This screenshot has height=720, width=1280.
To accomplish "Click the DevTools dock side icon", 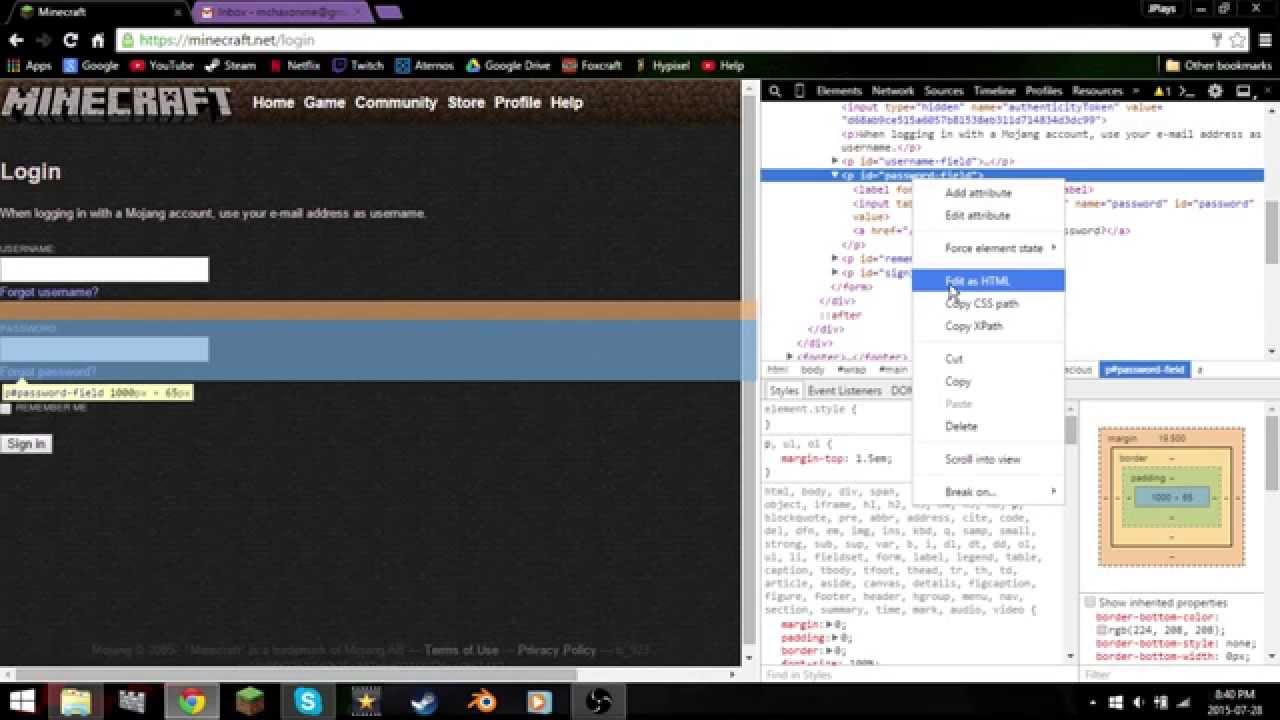I will (x=1243, y=90).
